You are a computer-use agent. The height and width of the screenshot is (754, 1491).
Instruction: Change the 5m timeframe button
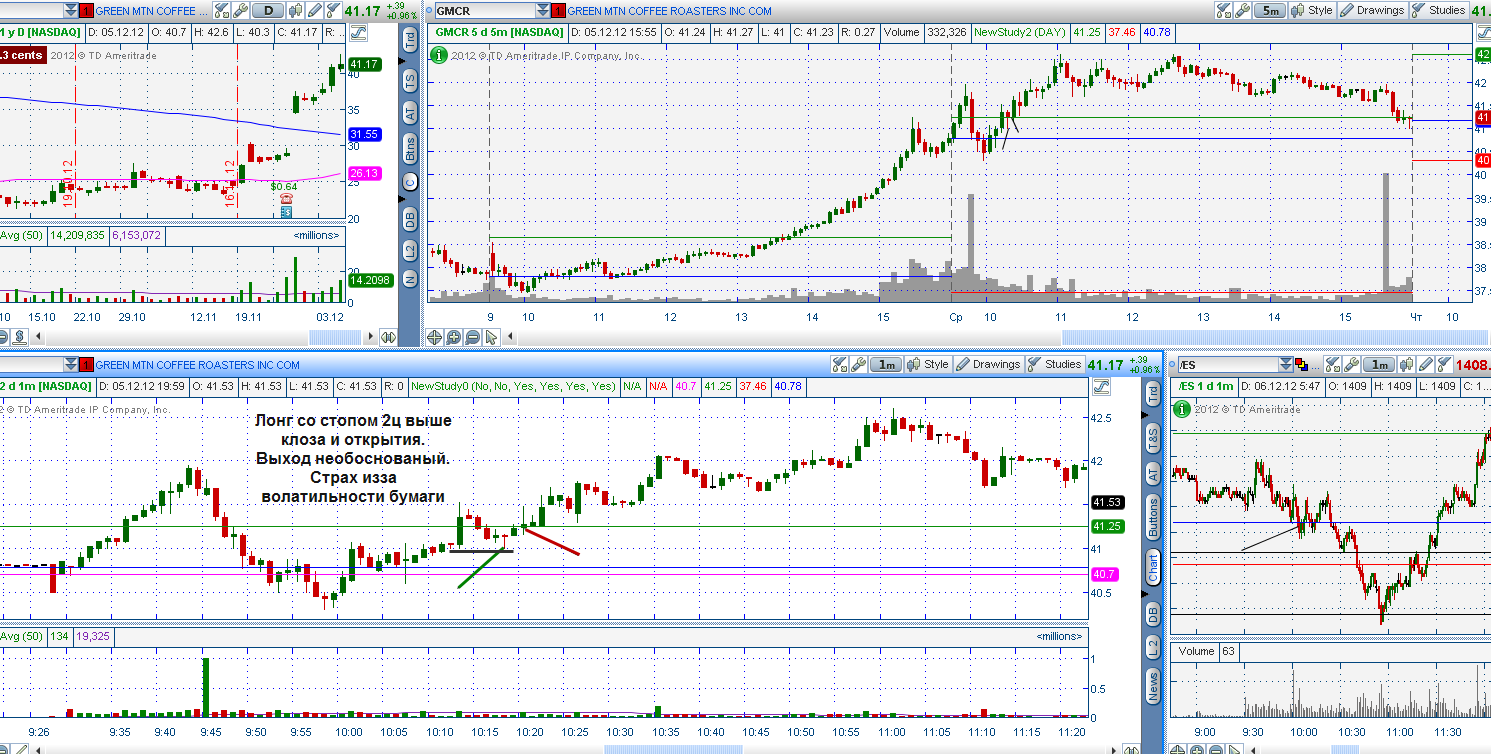tap(1269, 10)
